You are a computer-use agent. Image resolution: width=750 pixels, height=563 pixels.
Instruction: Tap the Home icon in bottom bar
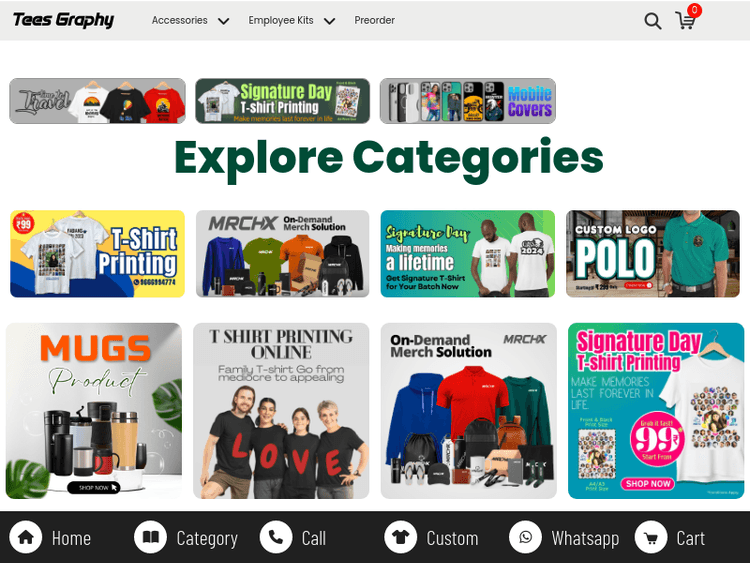(x=26, y=537)
